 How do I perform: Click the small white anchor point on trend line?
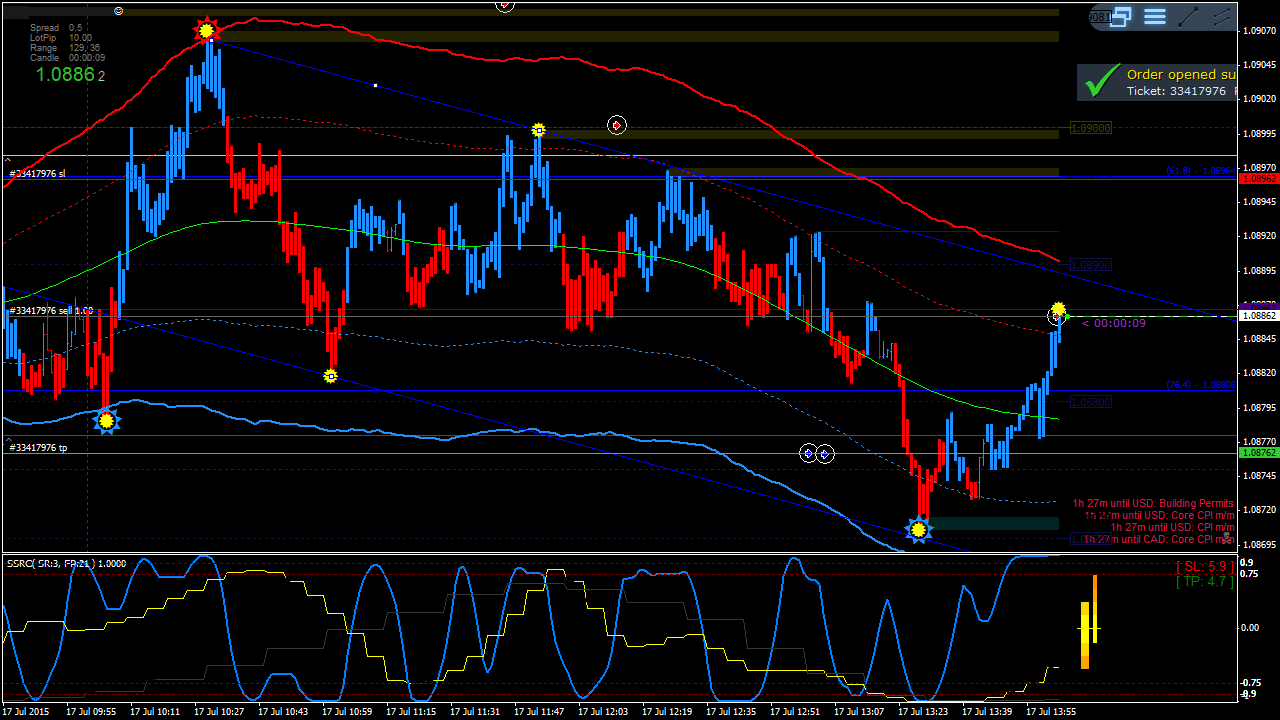click(375, 86)
